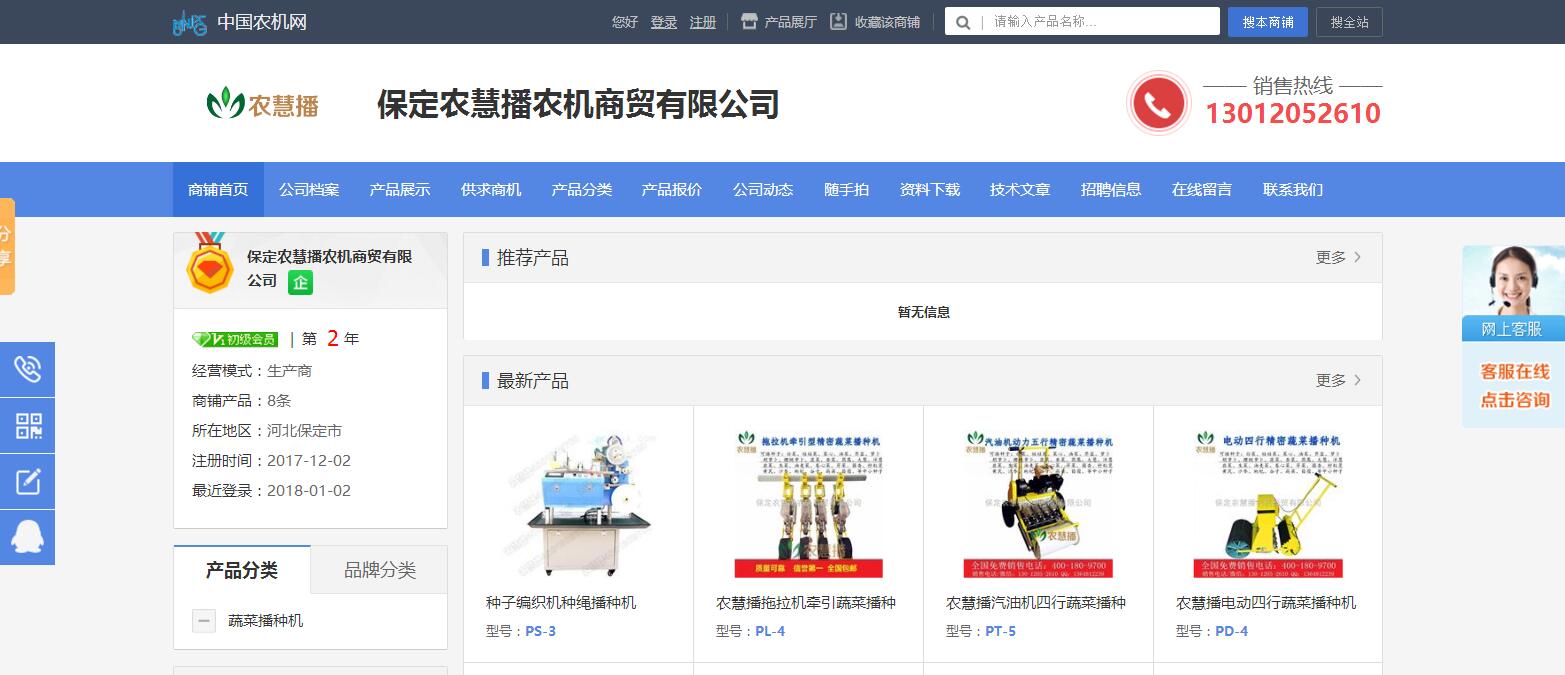1565x675 pixels.
Task: Open the 随手拍 nav item
Action: point(846,189)
